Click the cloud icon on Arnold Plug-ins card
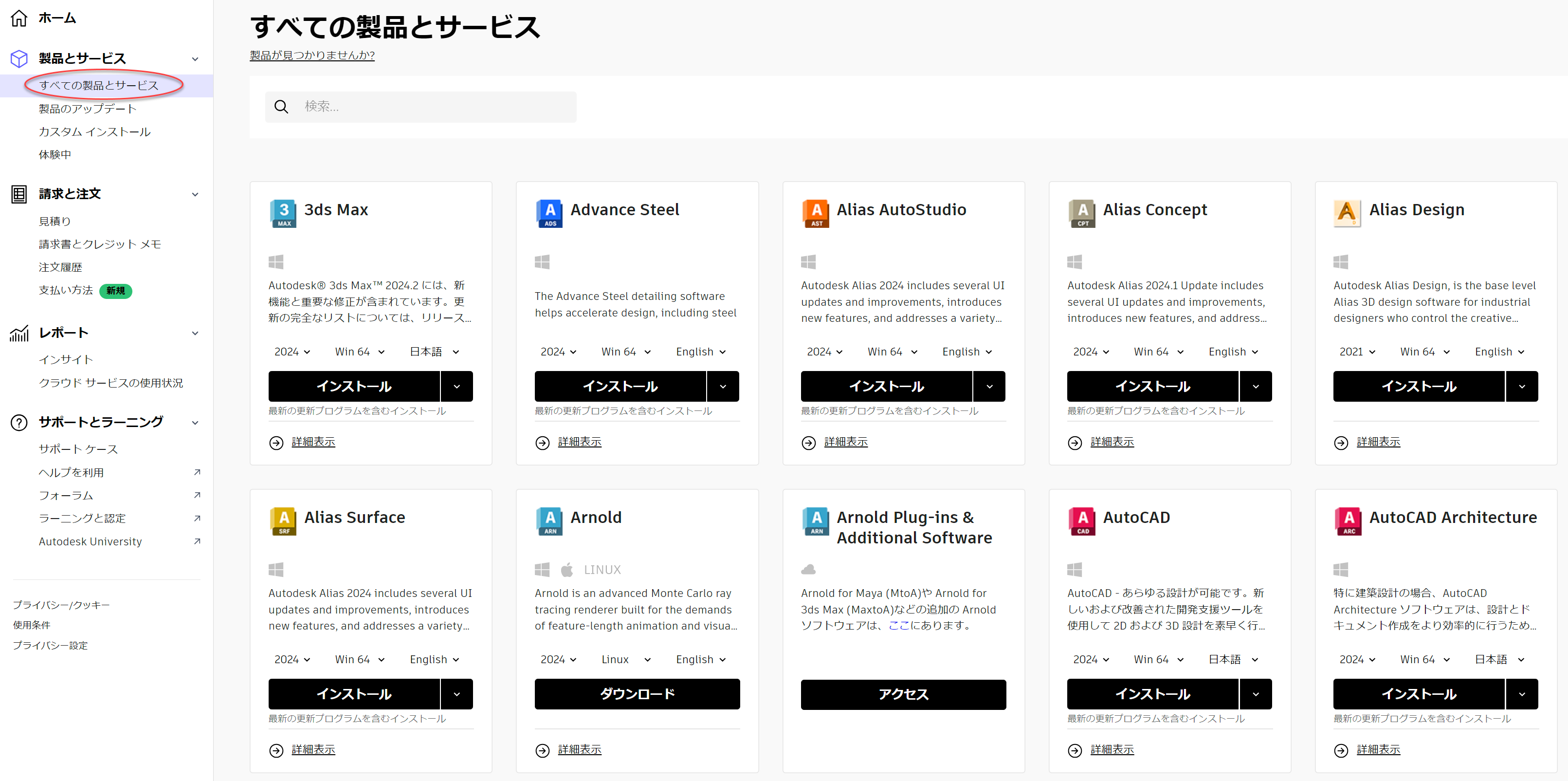 tap(808, 570)
